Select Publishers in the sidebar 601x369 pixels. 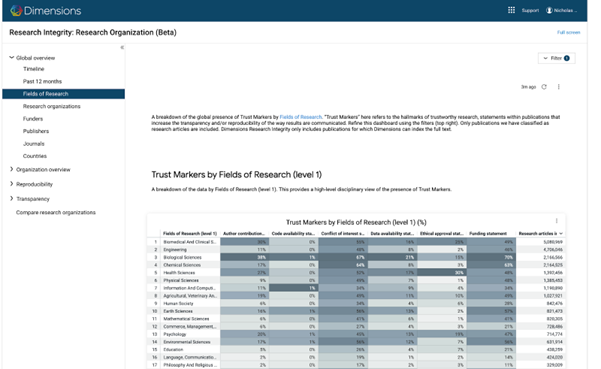click(36, 131)
